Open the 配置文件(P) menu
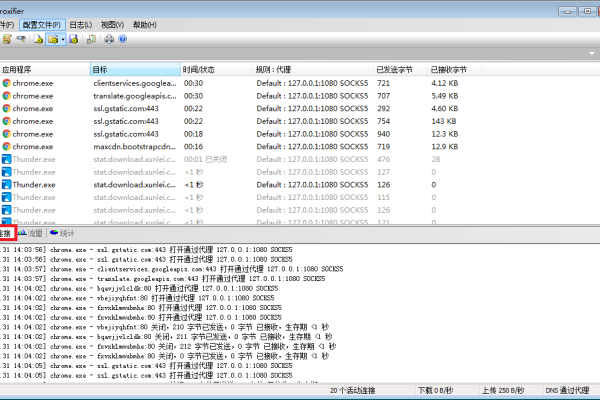 [44, 23]
